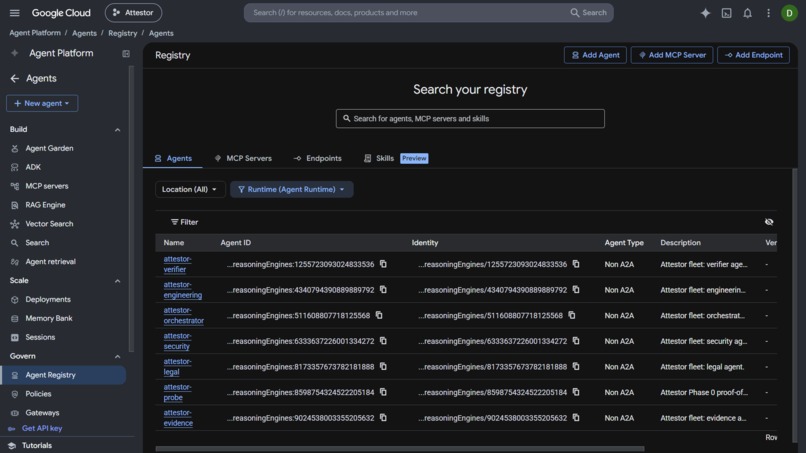Go back using the Agents arrow
This screenshot has width=806, height=453.
(14, 78)
